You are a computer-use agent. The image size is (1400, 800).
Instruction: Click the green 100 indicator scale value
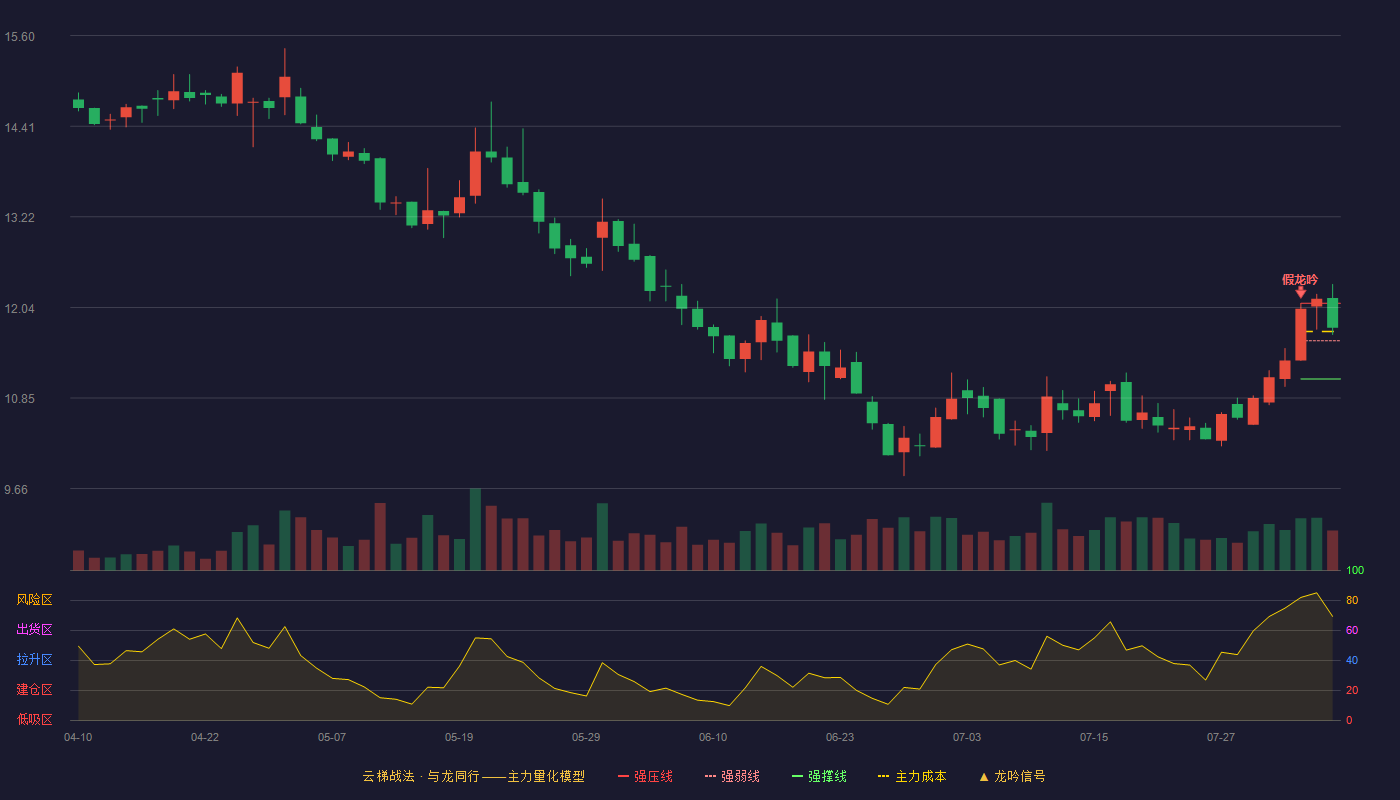pos(1355,571)
